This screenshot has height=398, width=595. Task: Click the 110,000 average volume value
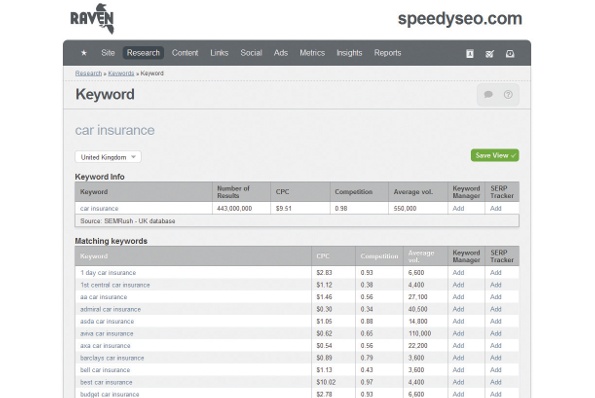pyautogui.click(x=420, y=334)
